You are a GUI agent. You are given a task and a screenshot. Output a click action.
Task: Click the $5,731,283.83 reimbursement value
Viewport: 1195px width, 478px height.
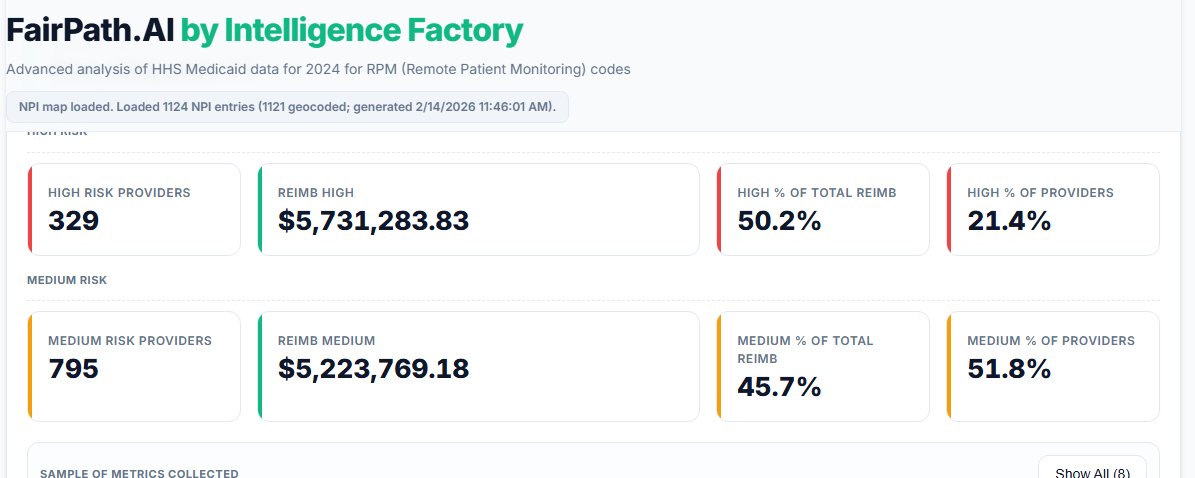373,221
